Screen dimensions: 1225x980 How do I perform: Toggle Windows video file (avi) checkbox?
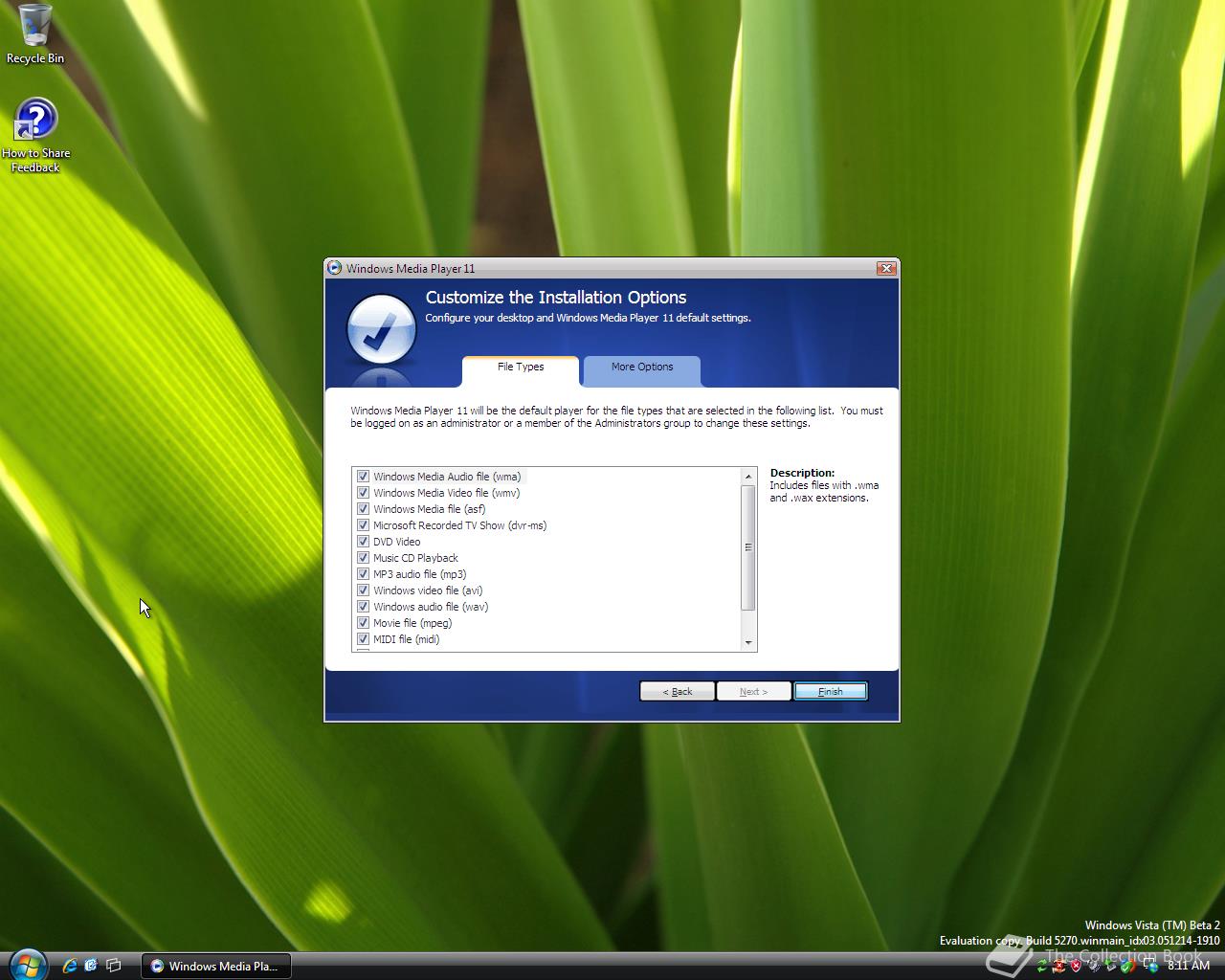363,590
